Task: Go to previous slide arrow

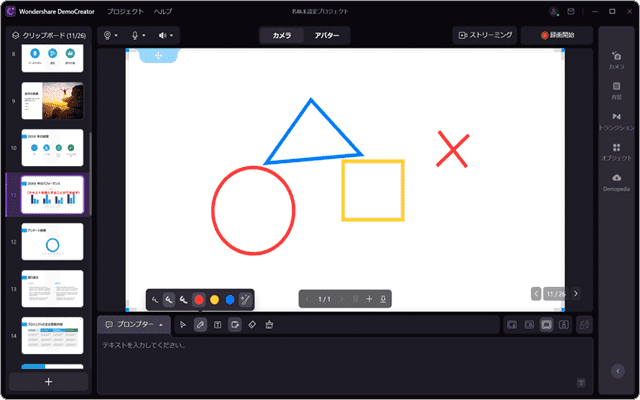Action: click(x=536, y=293)
